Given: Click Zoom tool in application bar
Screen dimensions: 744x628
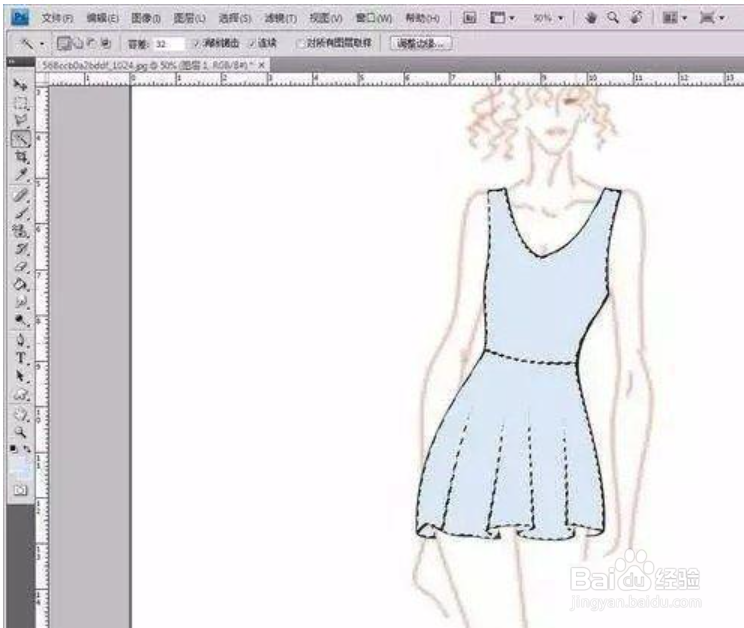Looking at the screenshot, I should click(x=613, y=18).
